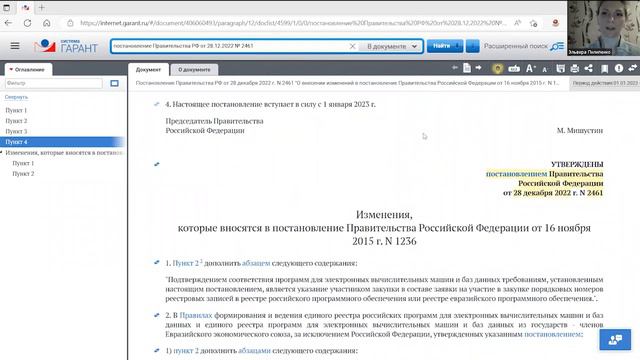This screenshot has height=360, width=640.
Task: Open Расширенный поиск advanced search
Action: (x=524, y=46)
